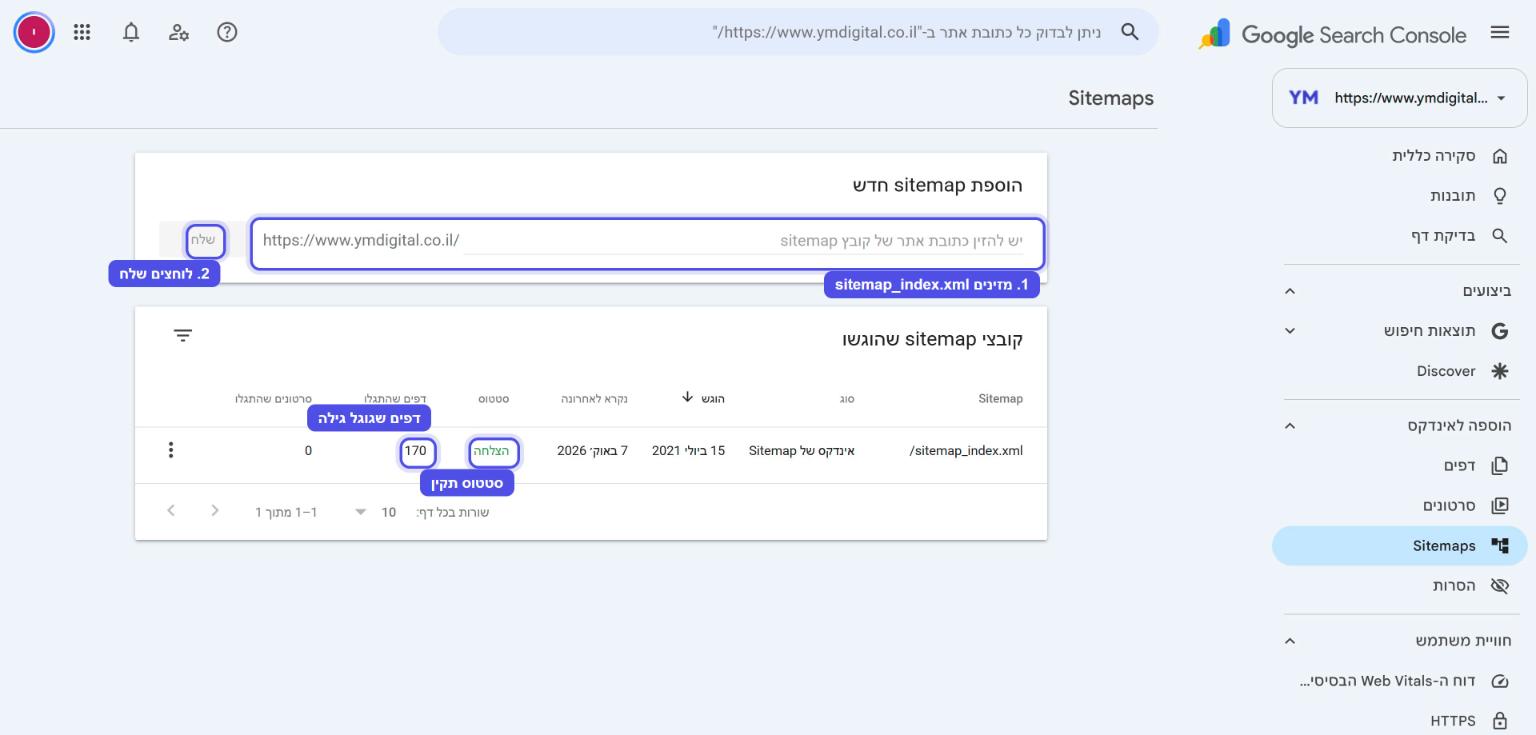Open the account avatar menu

pos(34,32)
